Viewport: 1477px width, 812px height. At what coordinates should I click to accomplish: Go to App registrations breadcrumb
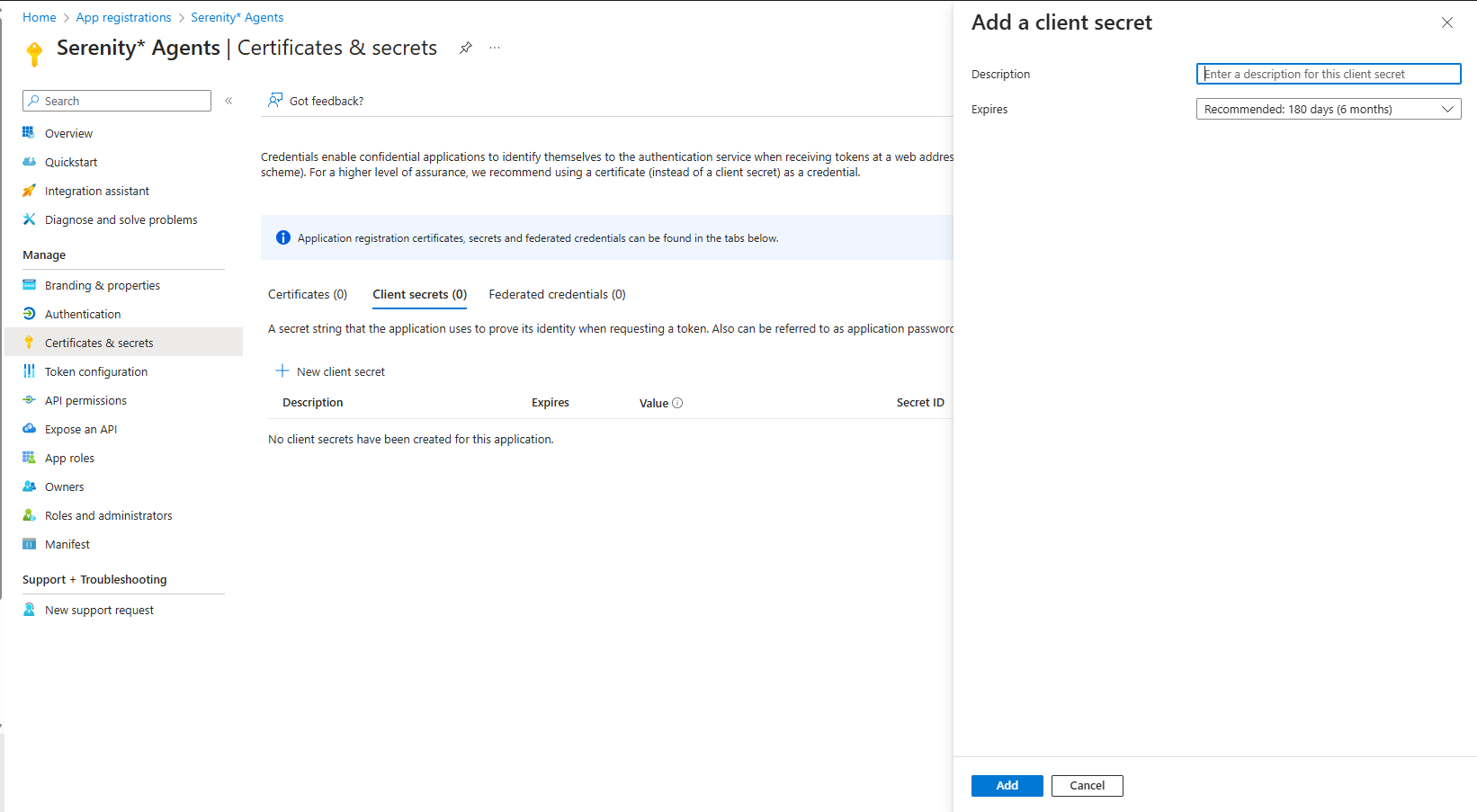tap(123, 17)
